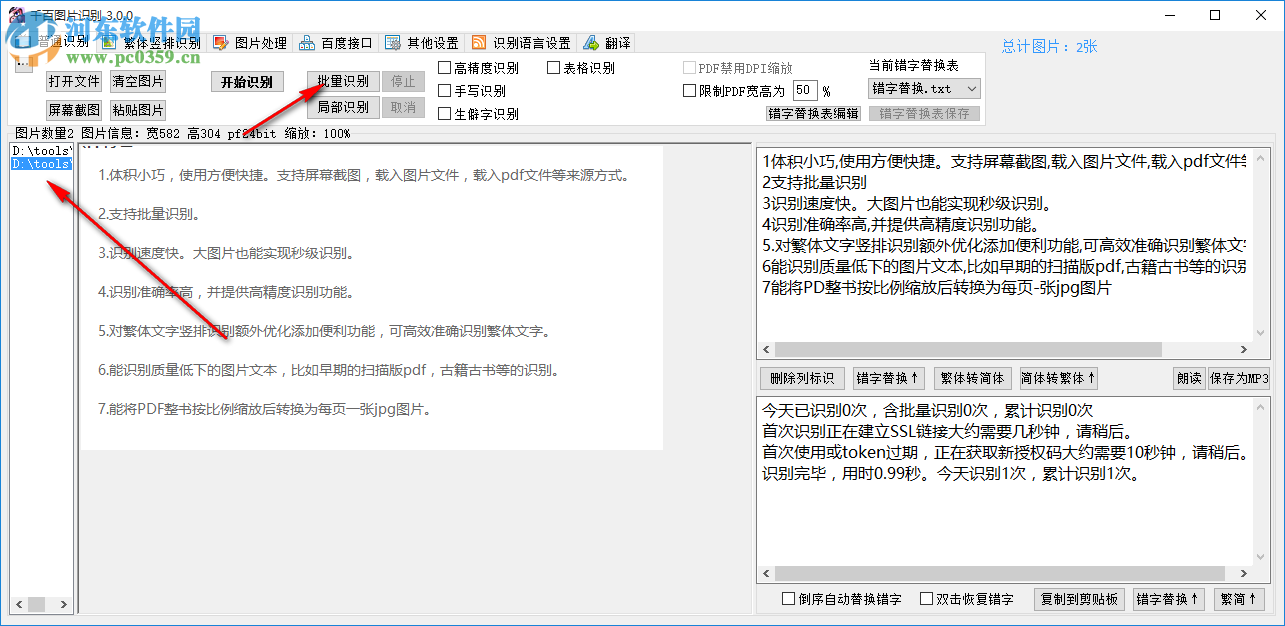Image resolution: width=1285 pixels, height=626 pixels.
Task: Click the 复制到剪贴板 button
Action: tap(1079, 599)
